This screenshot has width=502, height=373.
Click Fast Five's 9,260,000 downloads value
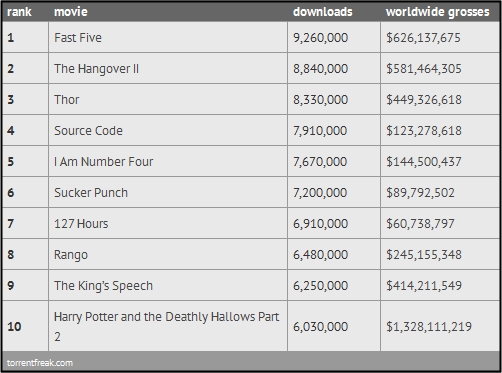[x=320, y=38]
